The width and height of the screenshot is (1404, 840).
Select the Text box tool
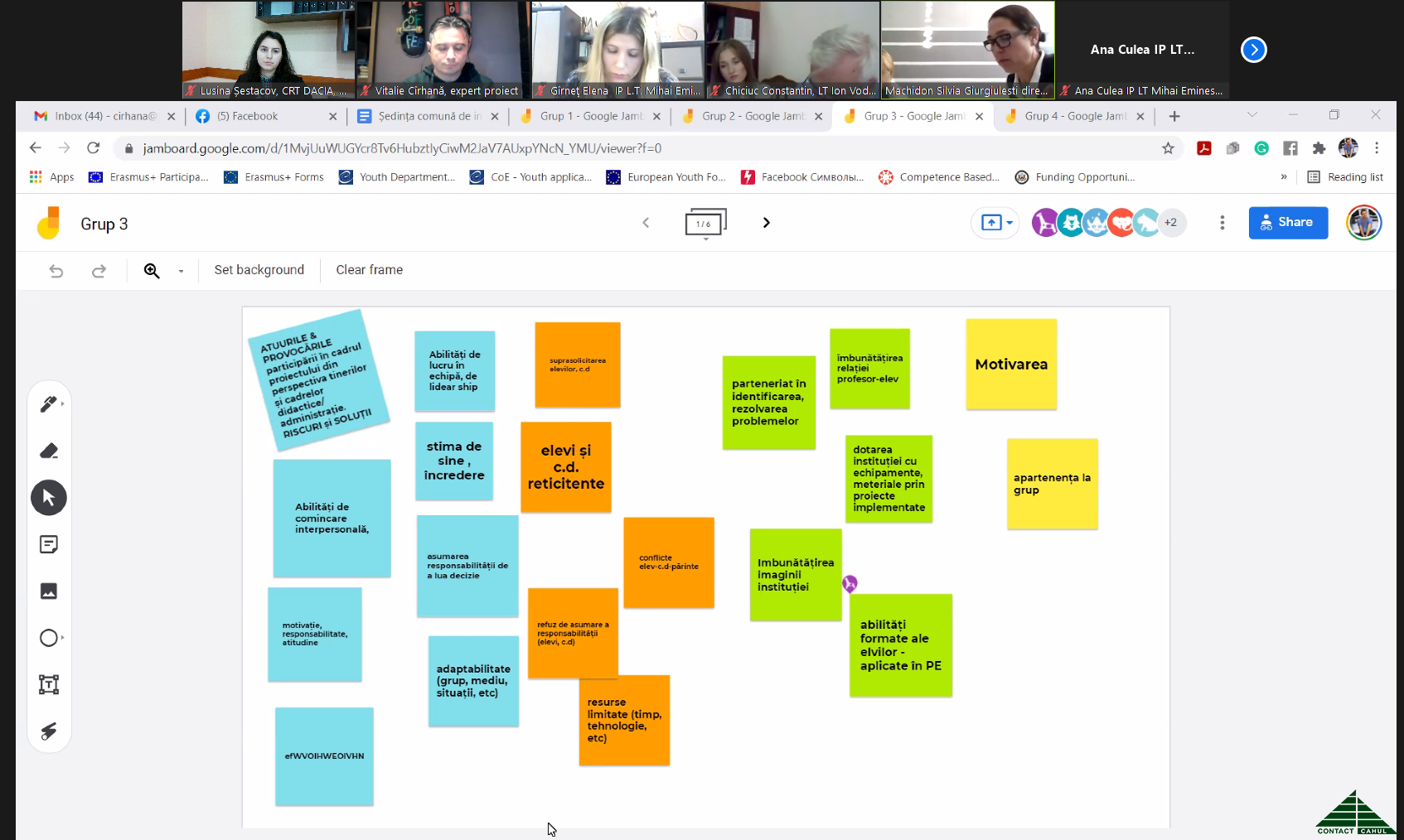coord(49,684)
